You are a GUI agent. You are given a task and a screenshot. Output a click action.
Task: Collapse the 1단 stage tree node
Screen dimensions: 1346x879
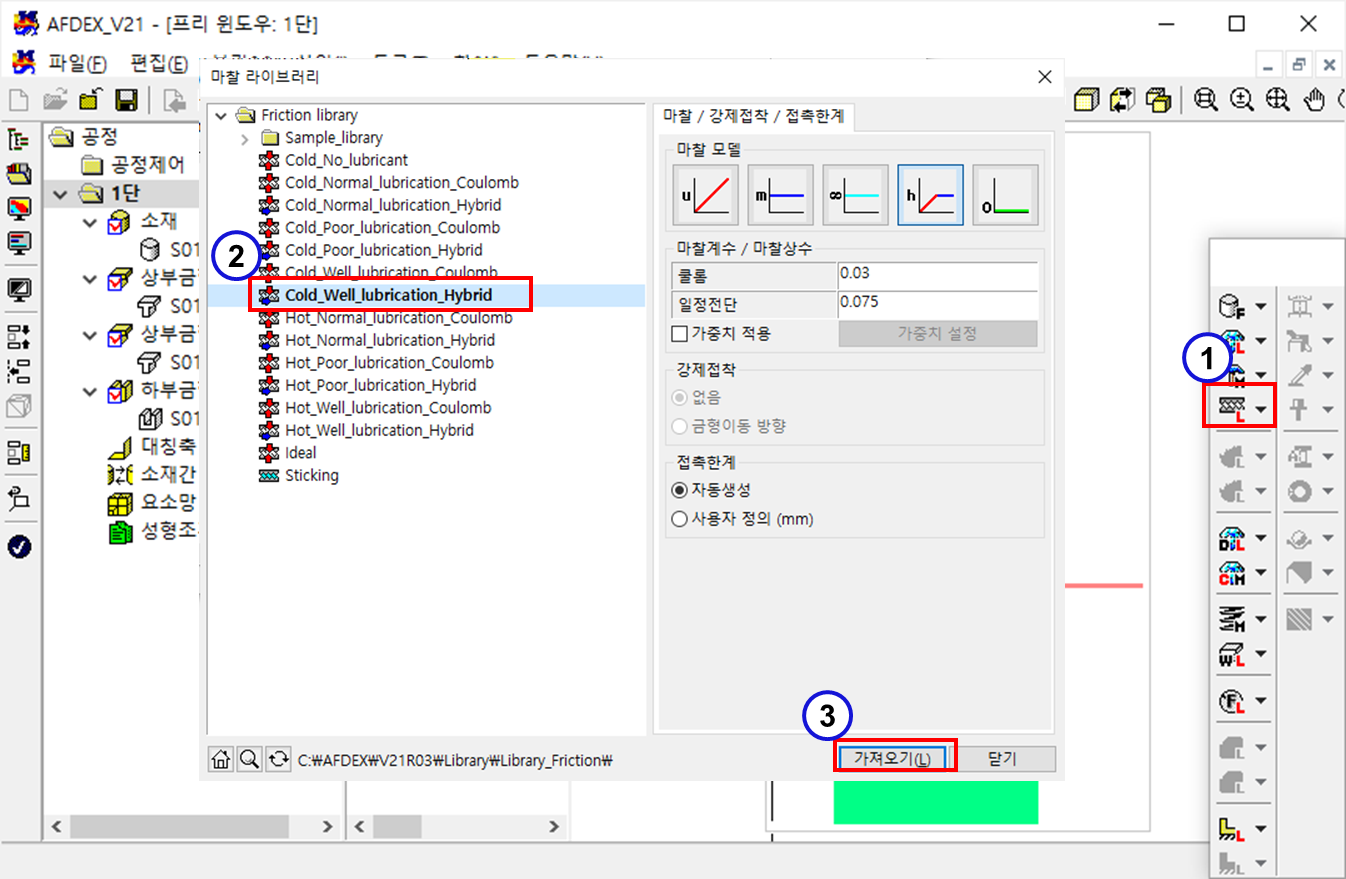(x=61, y=194)
